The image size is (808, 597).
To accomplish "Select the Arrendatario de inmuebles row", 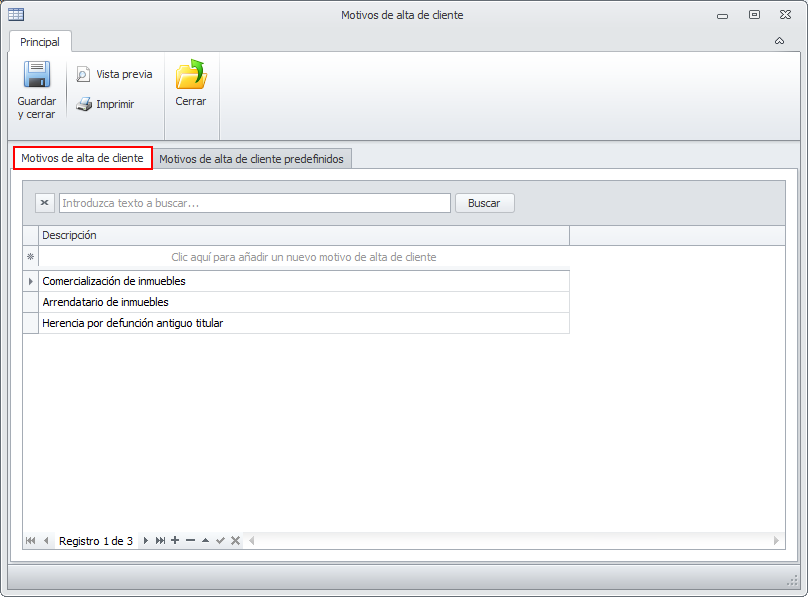I will (304, 302).
